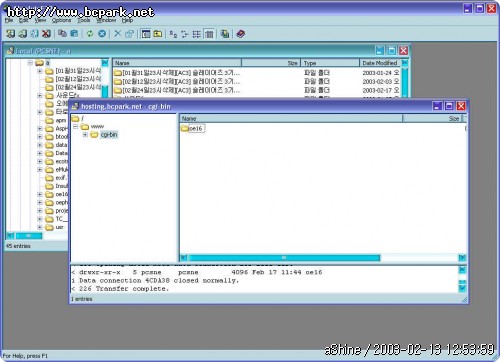This screenshot has height=362, width=500.
Task: Click the Connect toolbar icon
Action: coord(10,34)
